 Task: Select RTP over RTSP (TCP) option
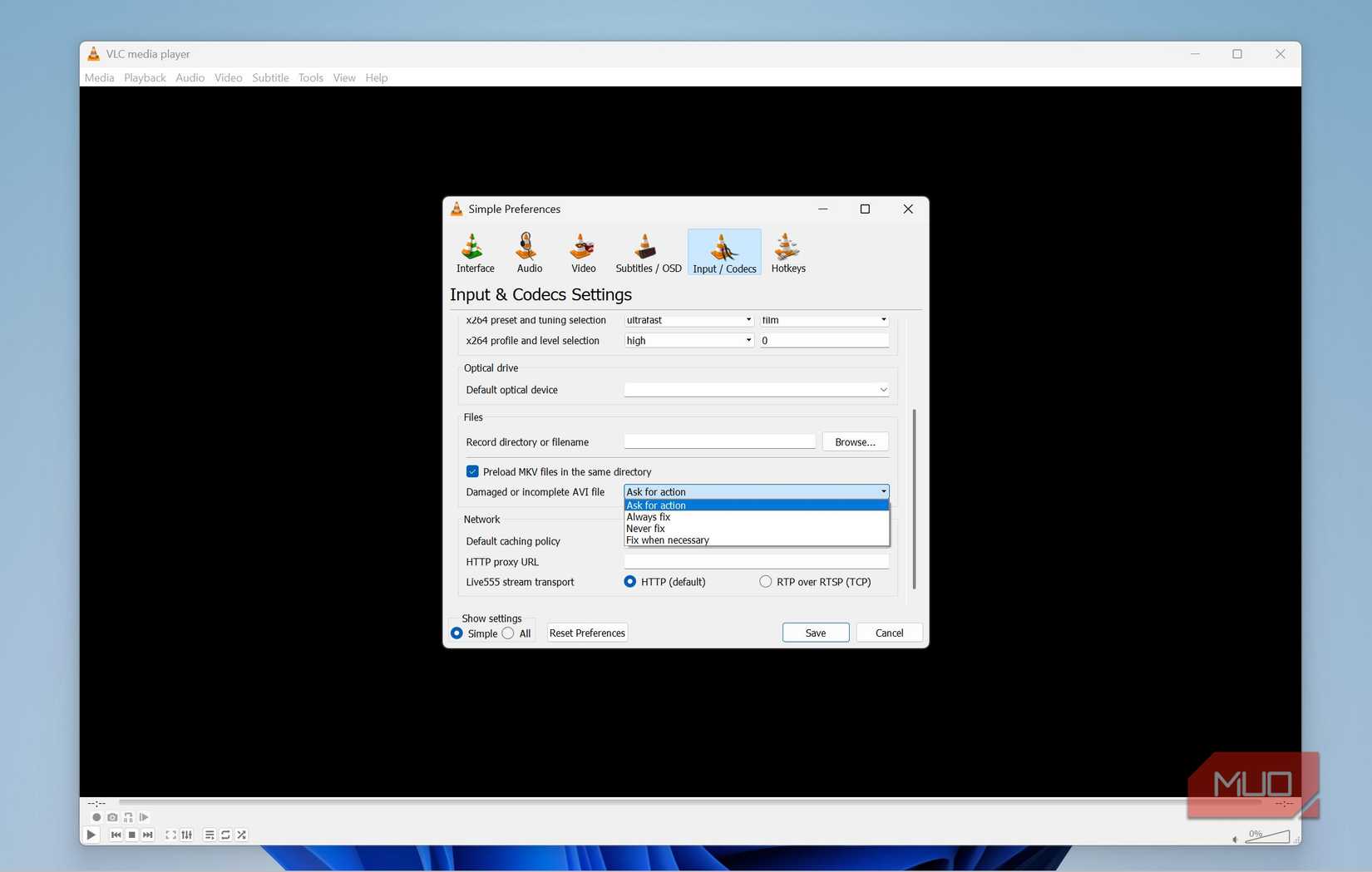point(765,582)
